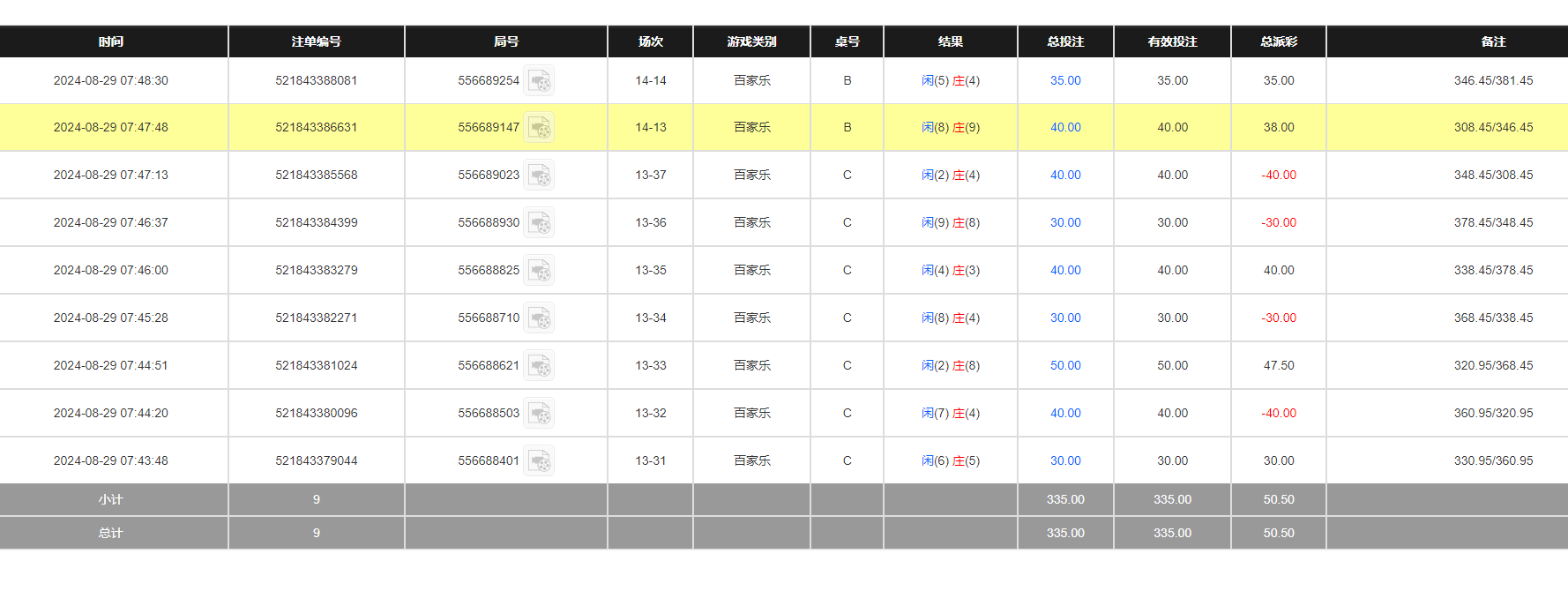Click replay icon beside round 556689147
Viewport: 1568px width, 591px height.
pyautogui.click(x=539, y=128)
